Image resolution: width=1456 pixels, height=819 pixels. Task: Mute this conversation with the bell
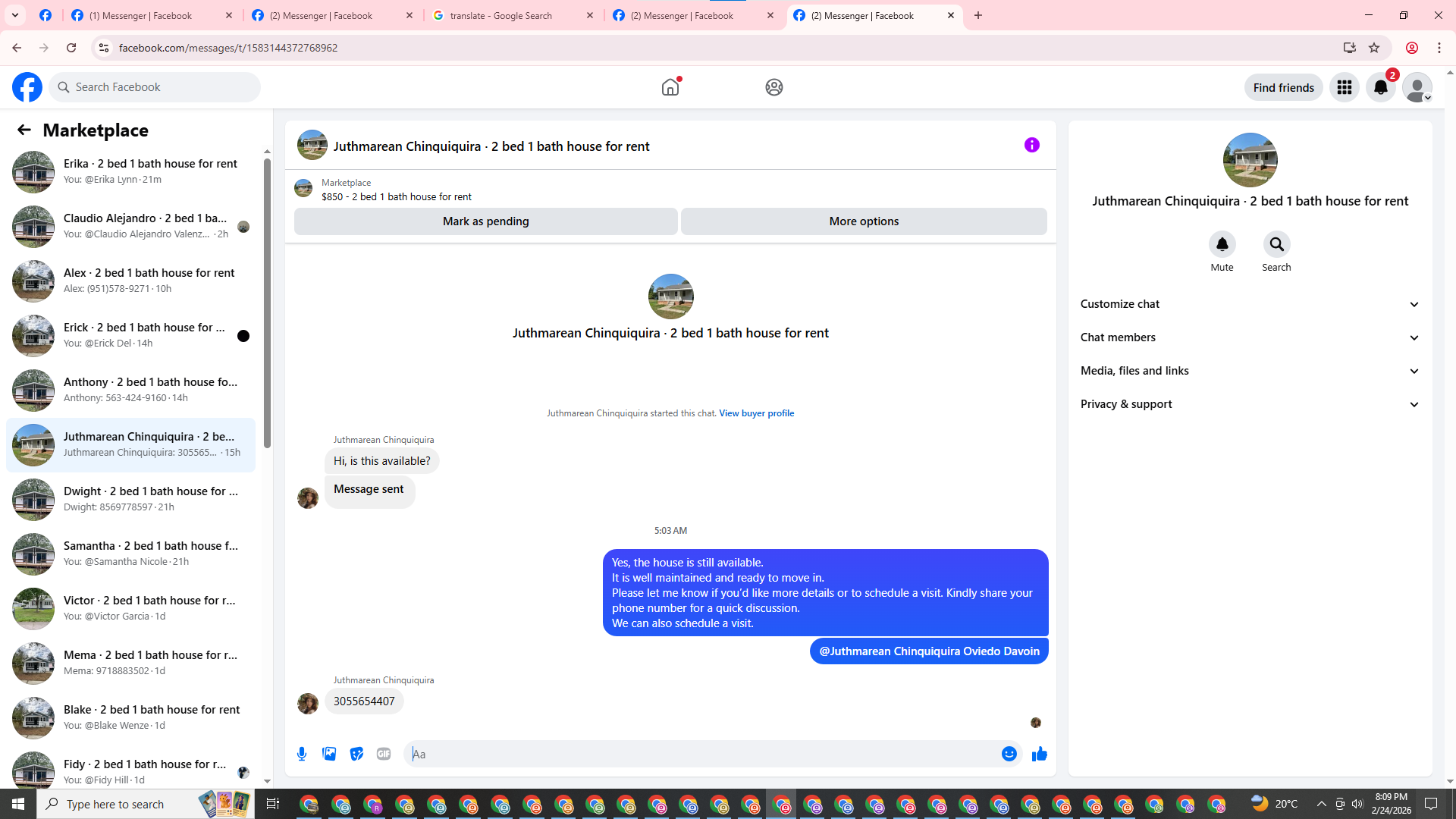[1222, 244]
